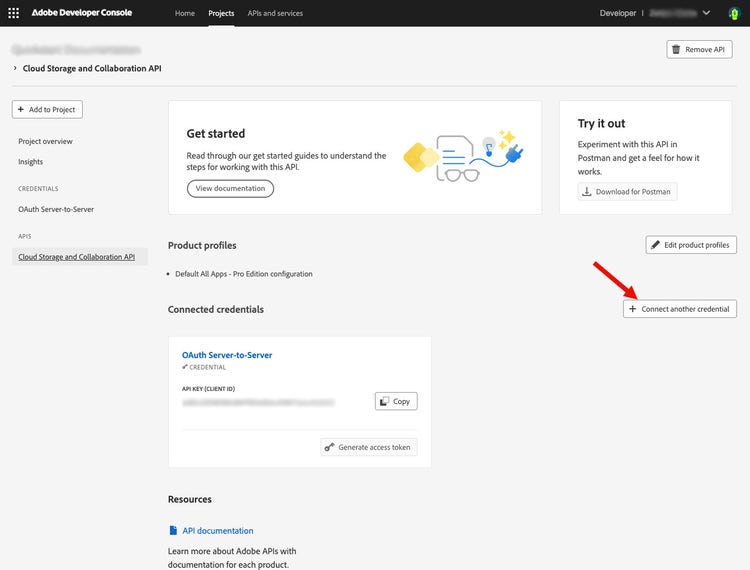Click the trash icon in Remove API
Screen dimensions: 750x570
pyautogui.click(x=677, y=49)
